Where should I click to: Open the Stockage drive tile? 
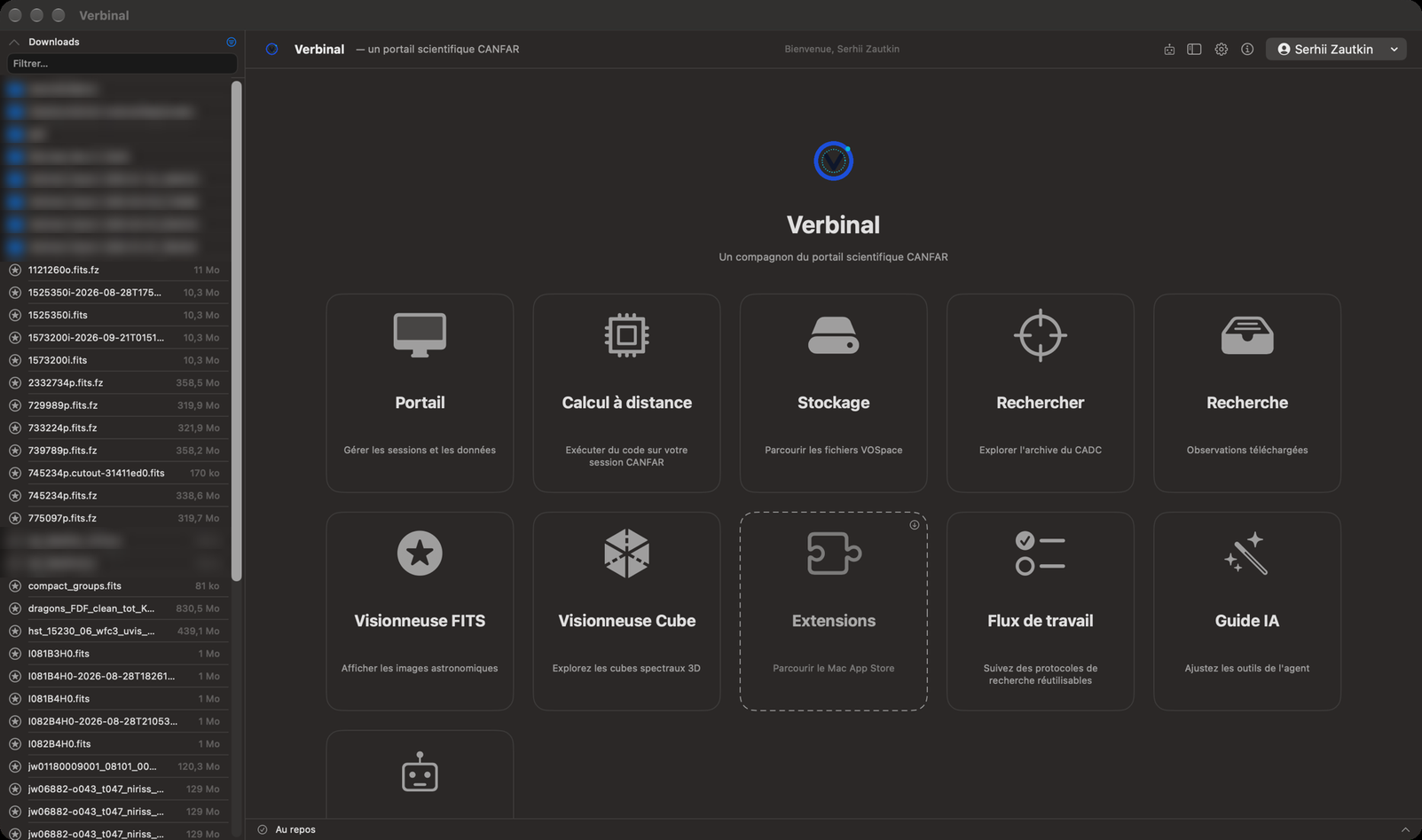pos(833,393)
